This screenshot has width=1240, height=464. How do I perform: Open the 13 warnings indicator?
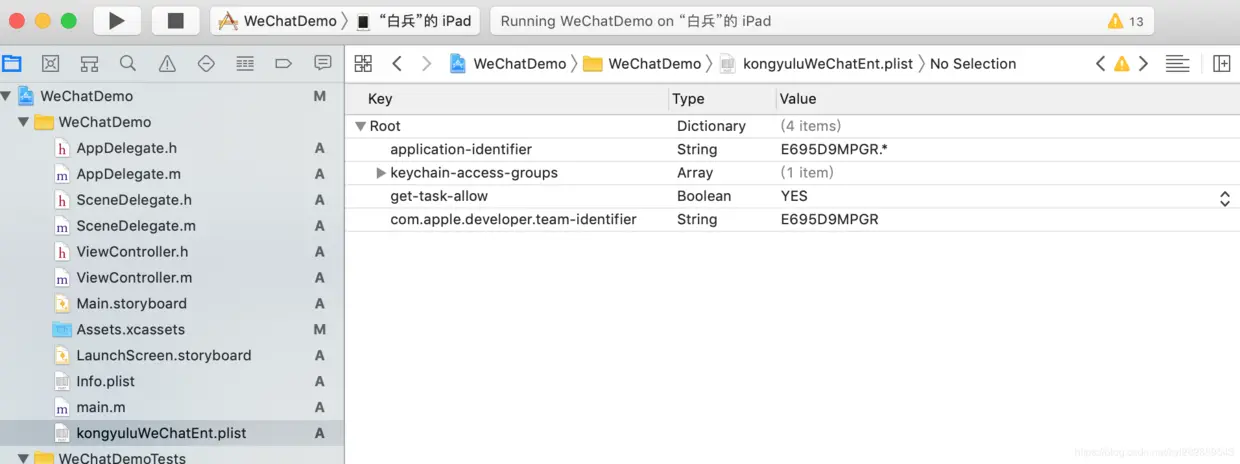coord(1126,21)
